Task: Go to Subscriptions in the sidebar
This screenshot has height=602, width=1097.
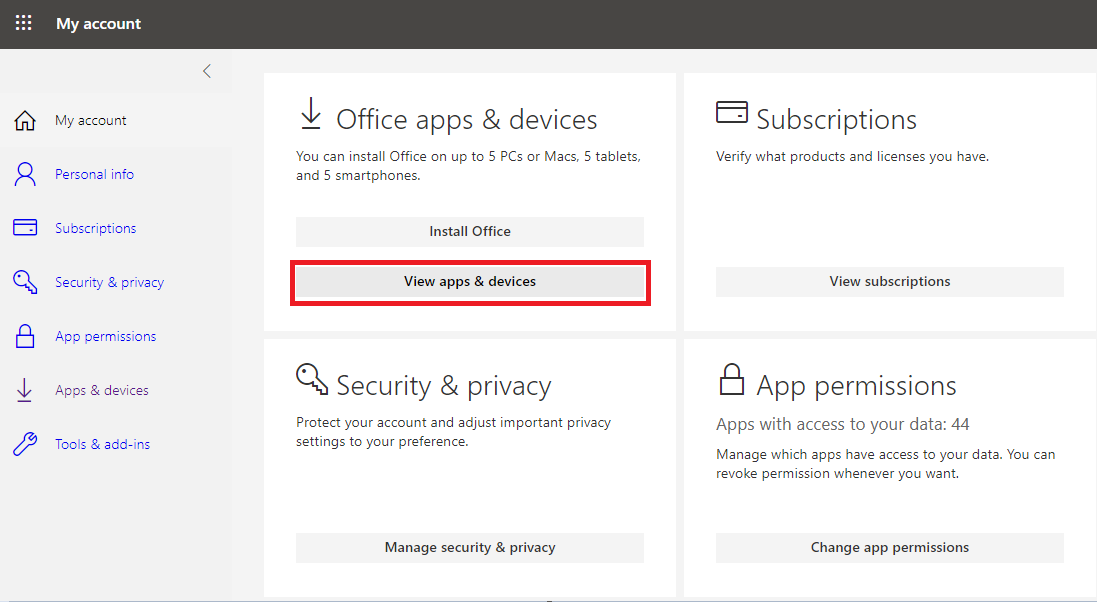Action: click(x=96, y=228)
